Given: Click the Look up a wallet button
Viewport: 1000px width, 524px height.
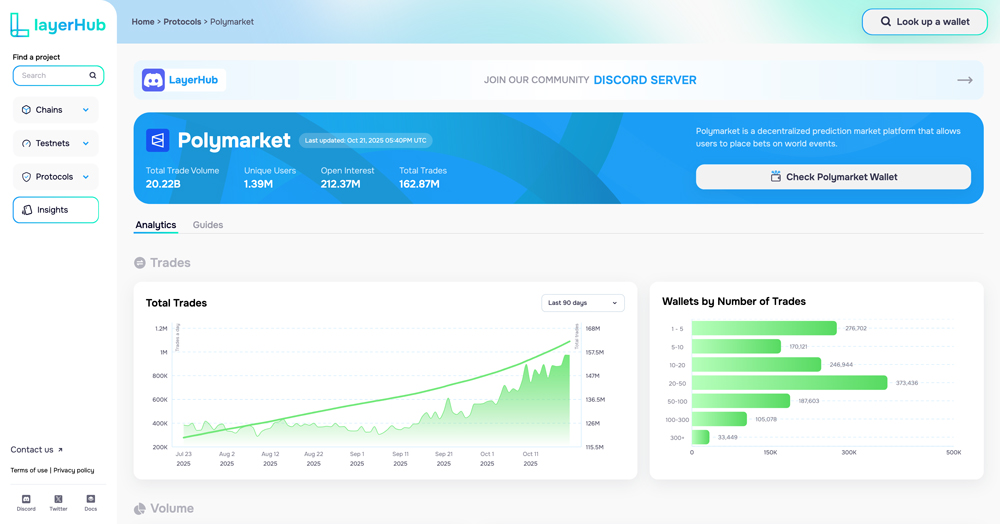Looking at the screenshot, I should click(925, 22).
